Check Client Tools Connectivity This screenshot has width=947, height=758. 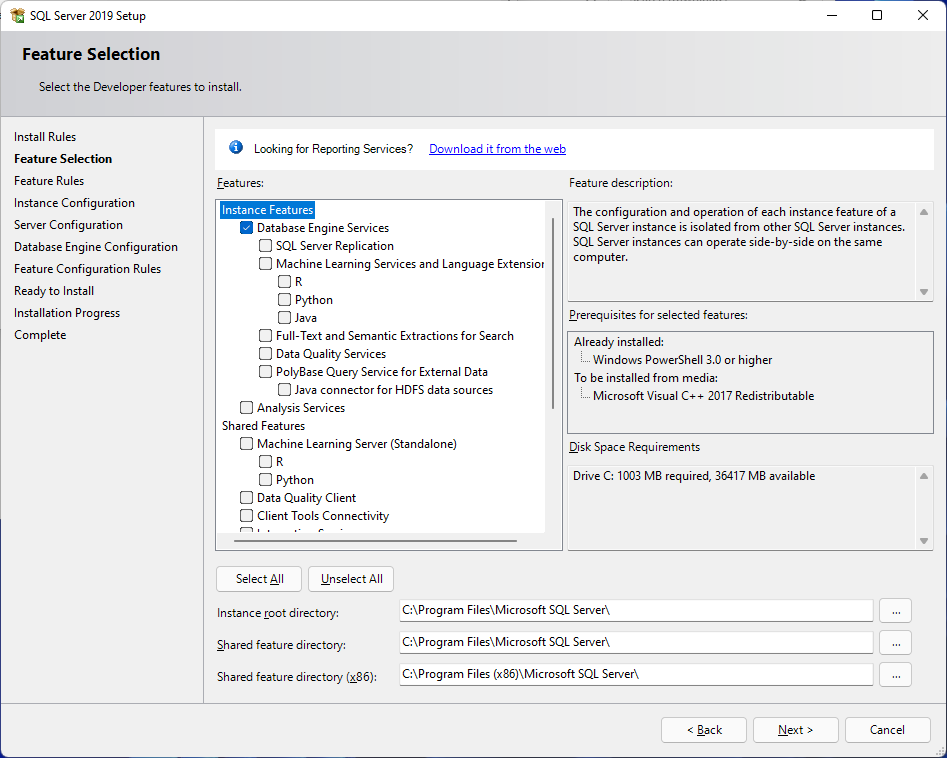click(246, 516)
